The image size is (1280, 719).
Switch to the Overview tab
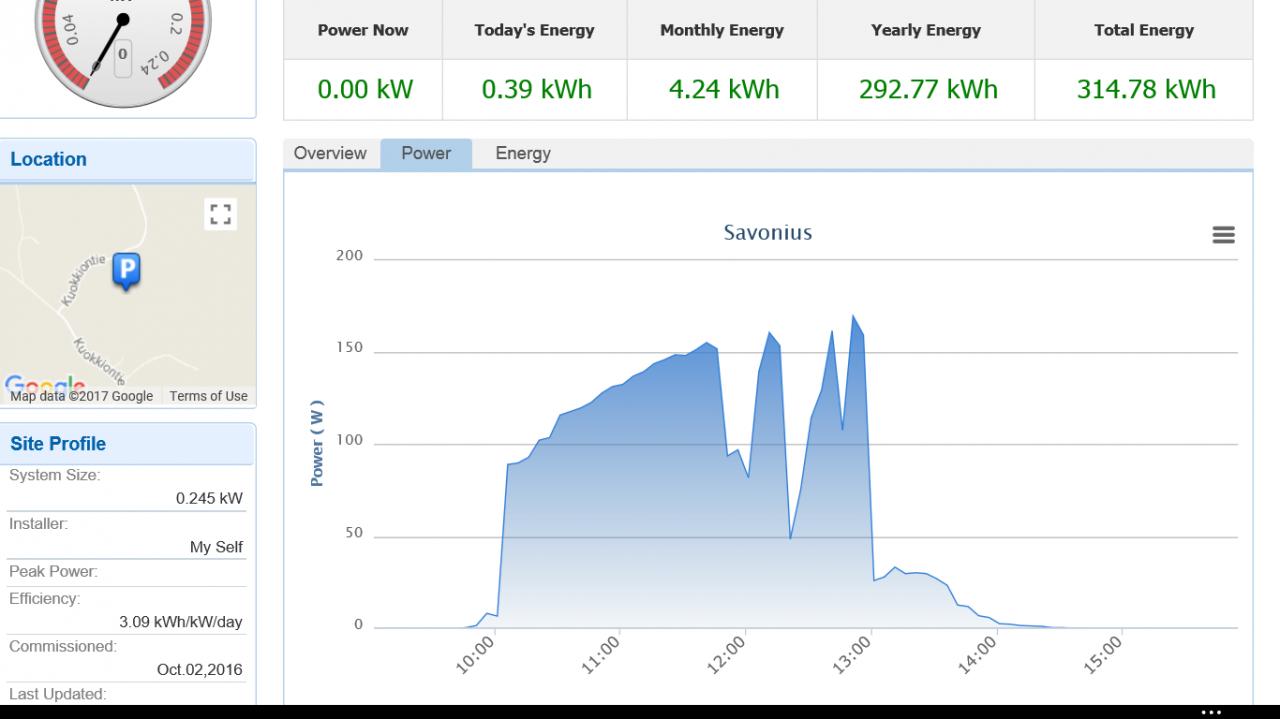[x=330, y=153]
